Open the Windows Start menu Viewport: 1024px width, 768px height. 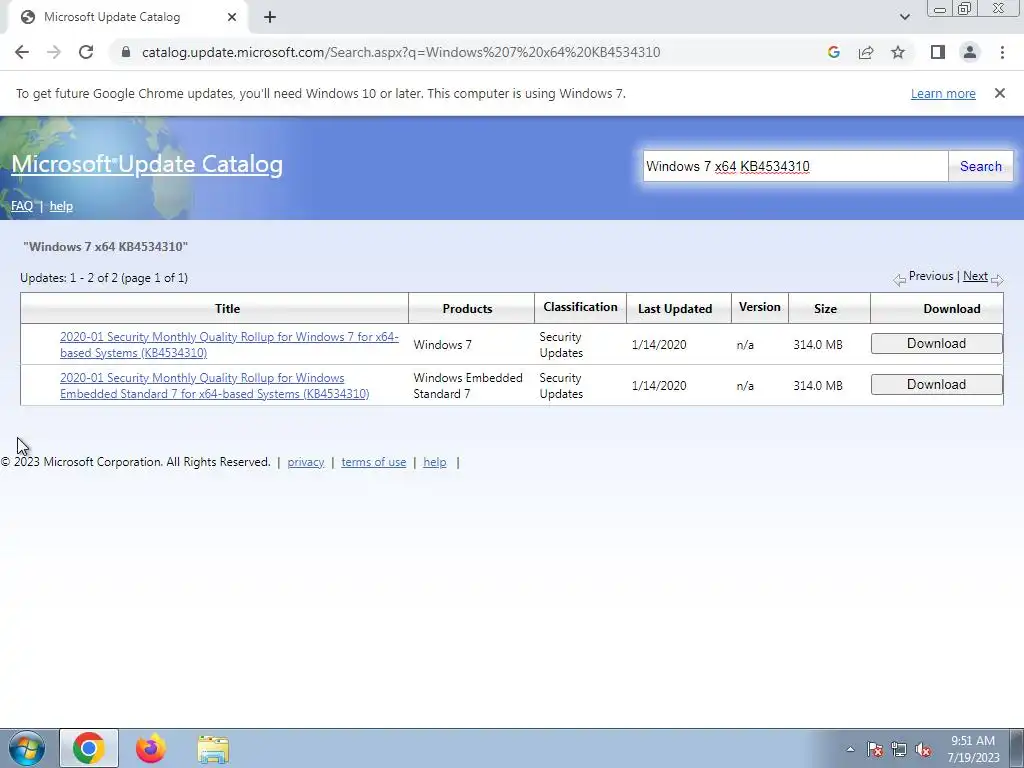(27, 748)
